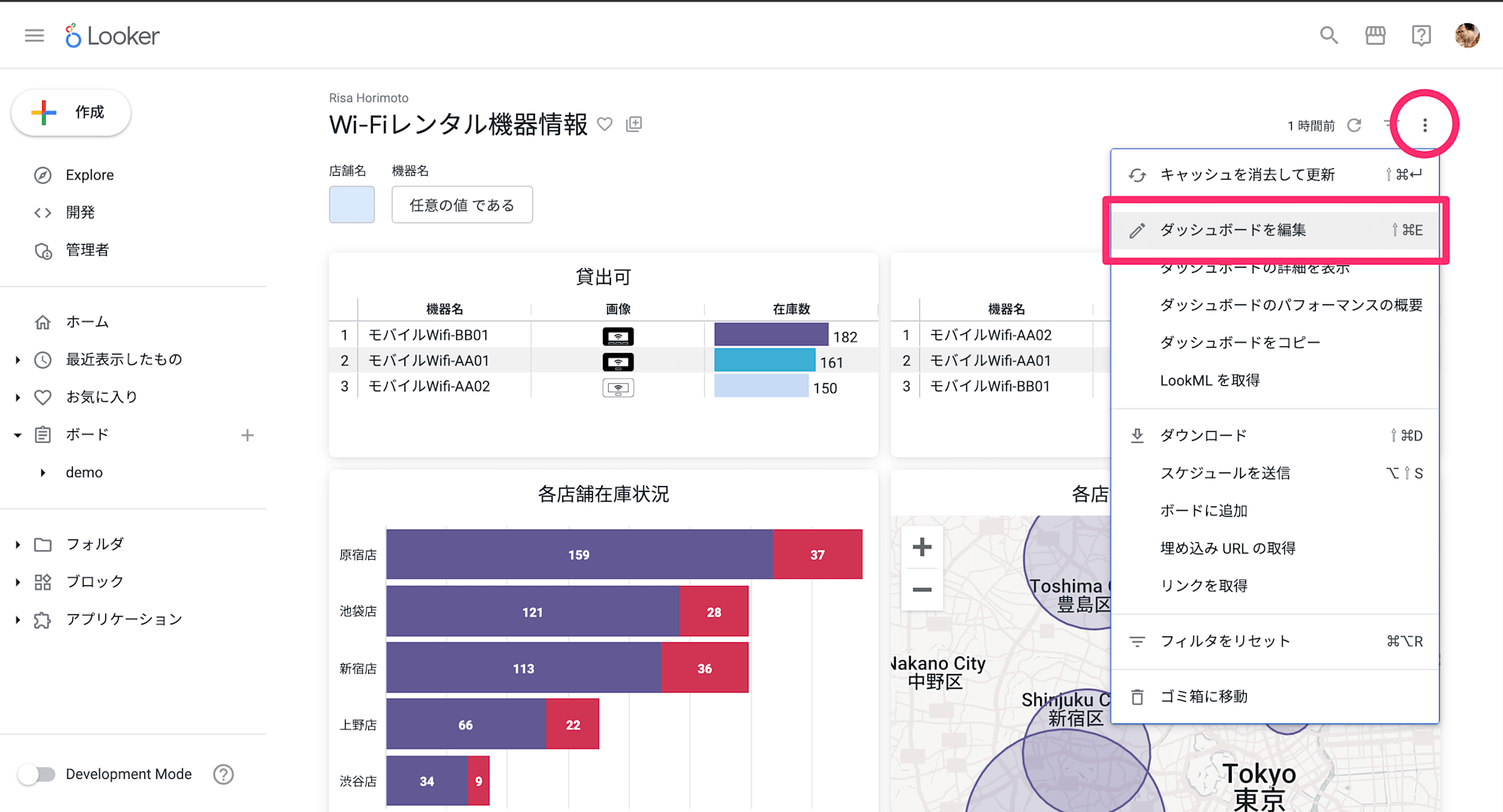Open the search magnifier icon

click(1329, 35)
